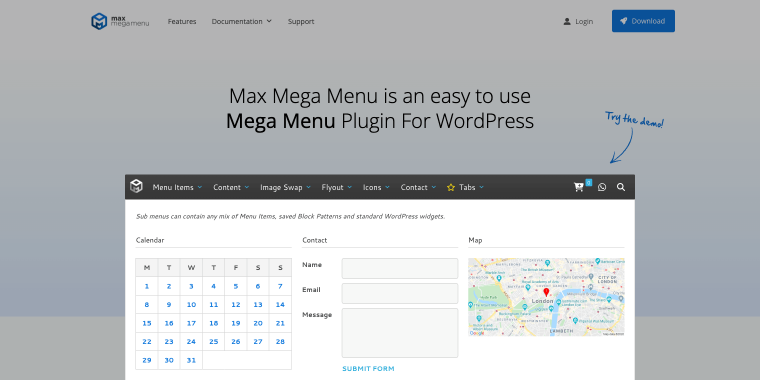Select calendar date 14

(280, 305)
